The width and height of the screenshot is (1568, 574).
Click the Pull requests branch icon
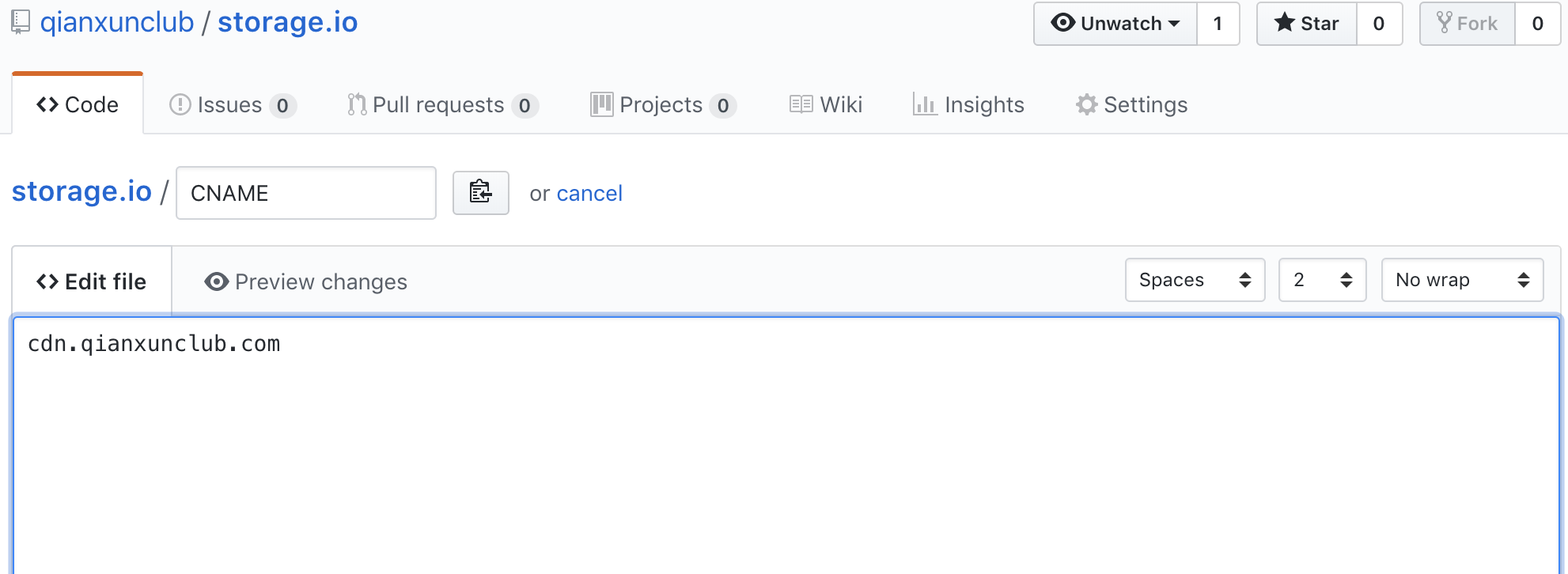tap(357, 104)
